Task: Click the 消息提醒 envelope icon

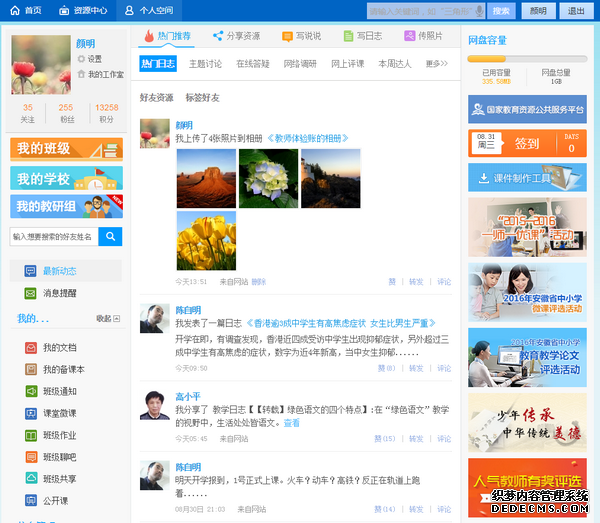Action: point(31,293)
